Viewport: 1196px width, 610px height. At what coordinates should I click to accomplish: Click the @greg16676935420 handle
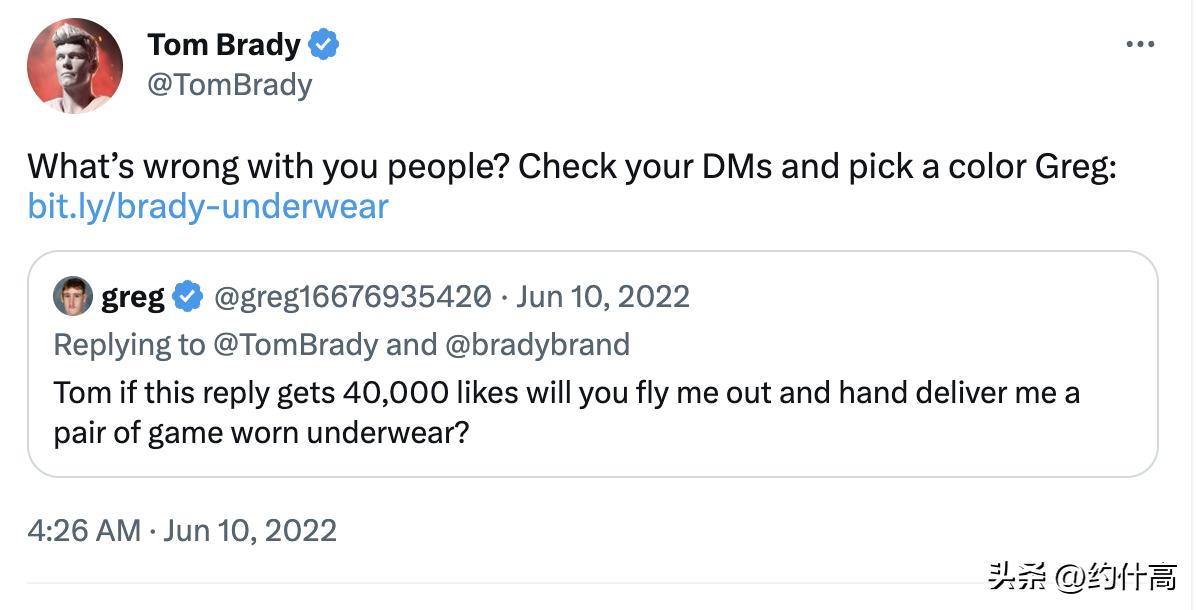click(353, 297)
